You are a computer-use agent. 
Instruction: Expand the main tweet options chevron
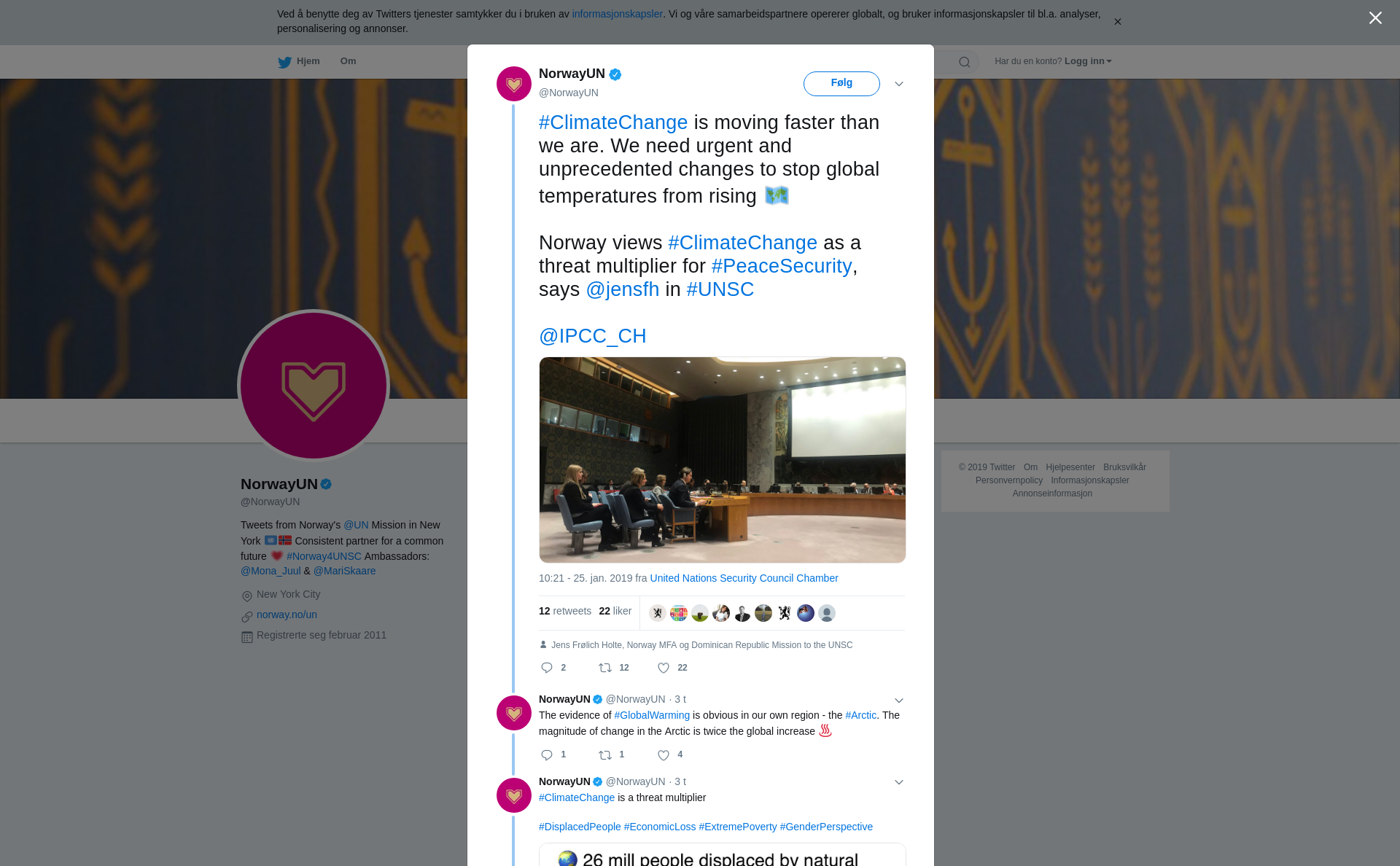pos(899,84)
